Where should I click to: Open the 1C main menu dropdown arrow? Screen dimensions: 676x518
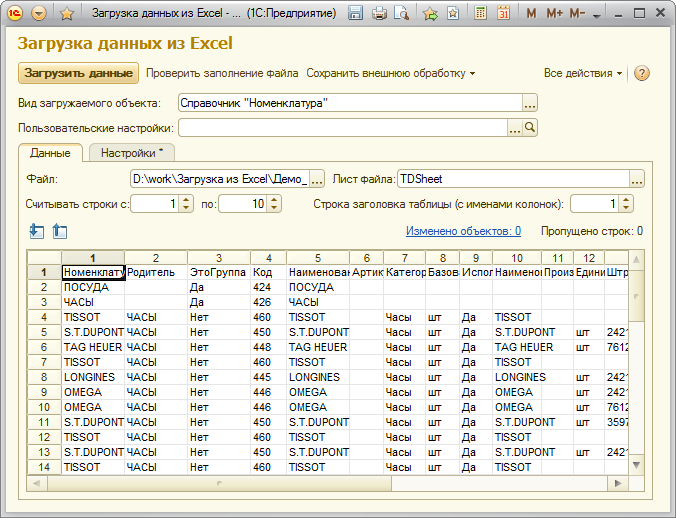pyautogui.click(x=39, y=14)
